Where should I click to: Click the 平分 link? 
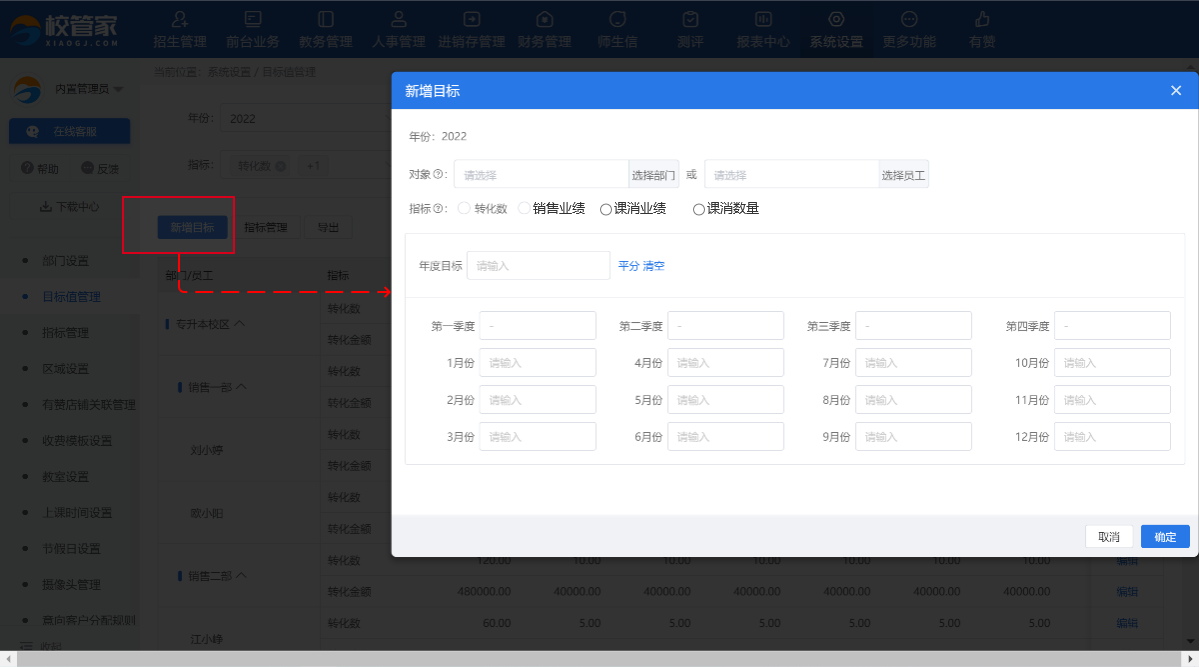[628, 266]
